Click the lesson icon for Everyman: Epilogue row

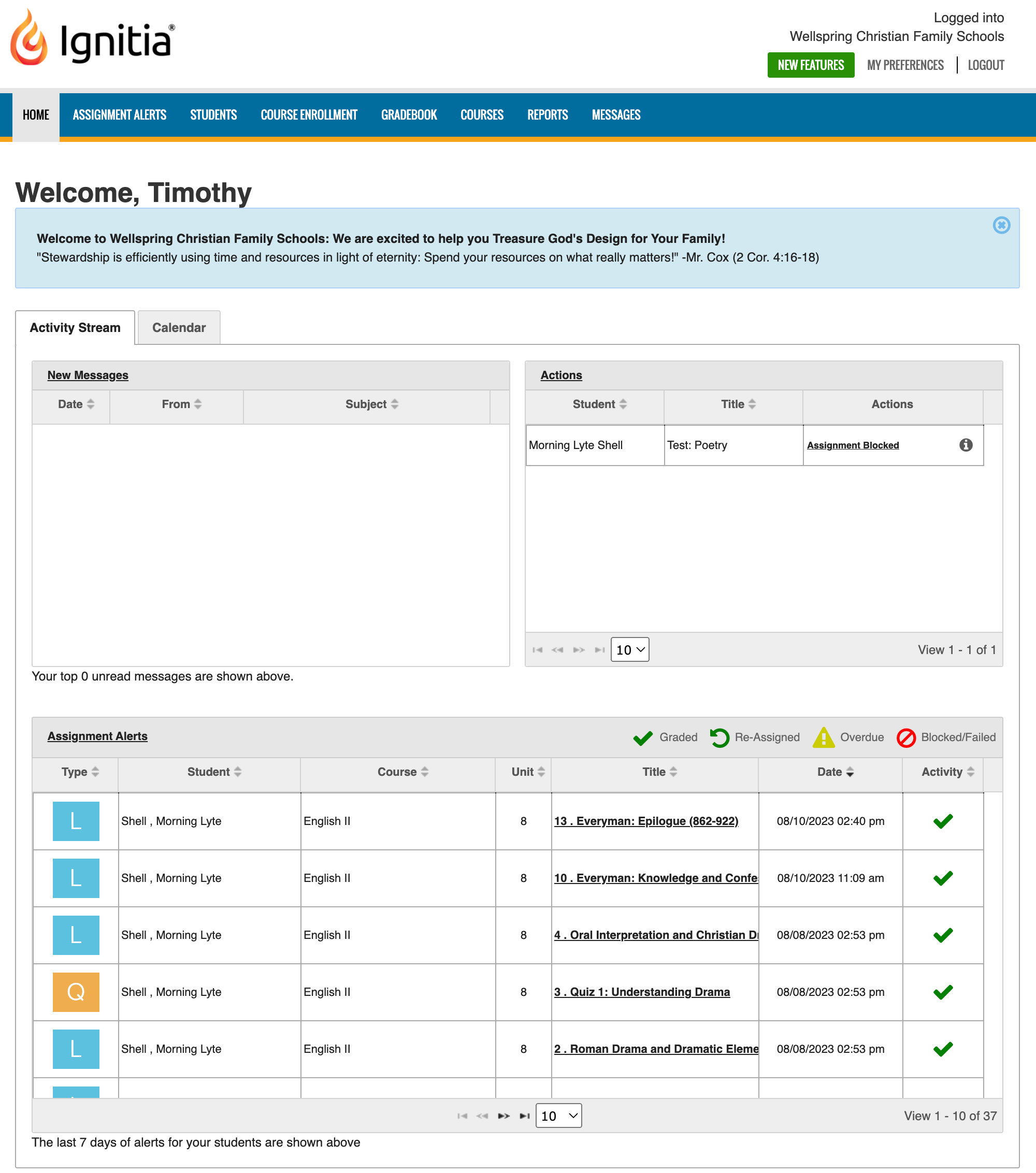pyautogui.click(x=76, y=821)
